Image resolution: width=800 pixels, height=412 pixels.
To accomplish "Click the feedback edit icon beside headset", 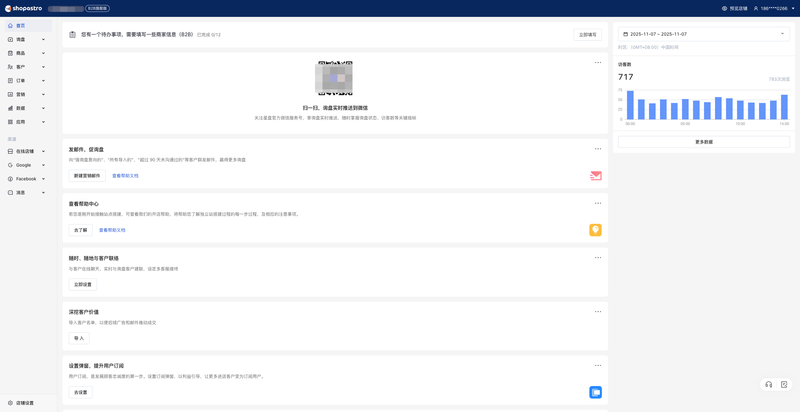I will [x=784, y=384].
